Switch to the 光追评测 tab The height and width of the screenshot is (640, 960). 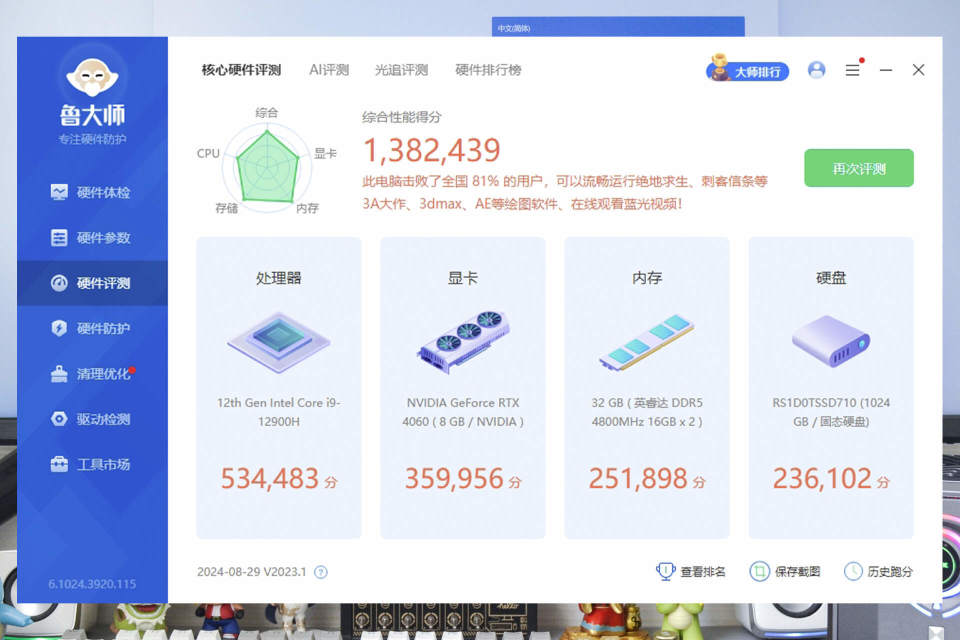[402, 70]
